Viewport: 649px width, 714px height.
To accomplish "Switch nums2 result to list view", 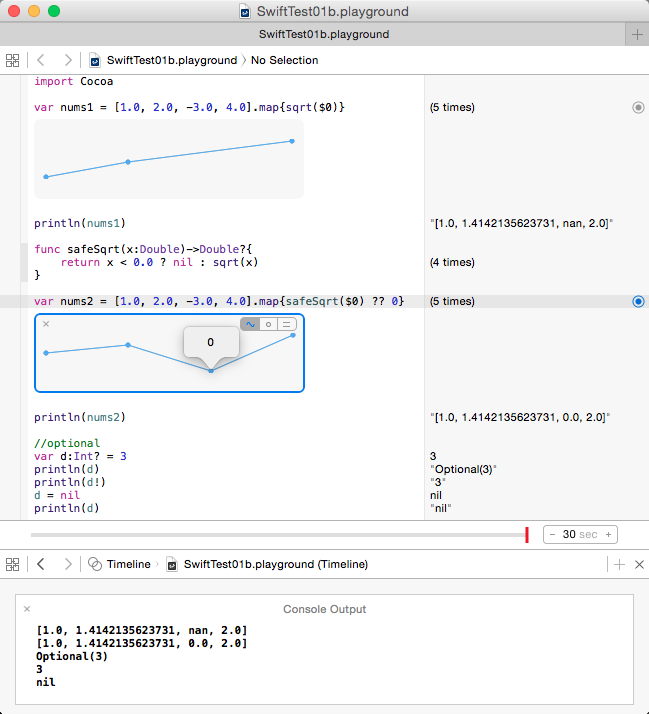I will [286, 324].
